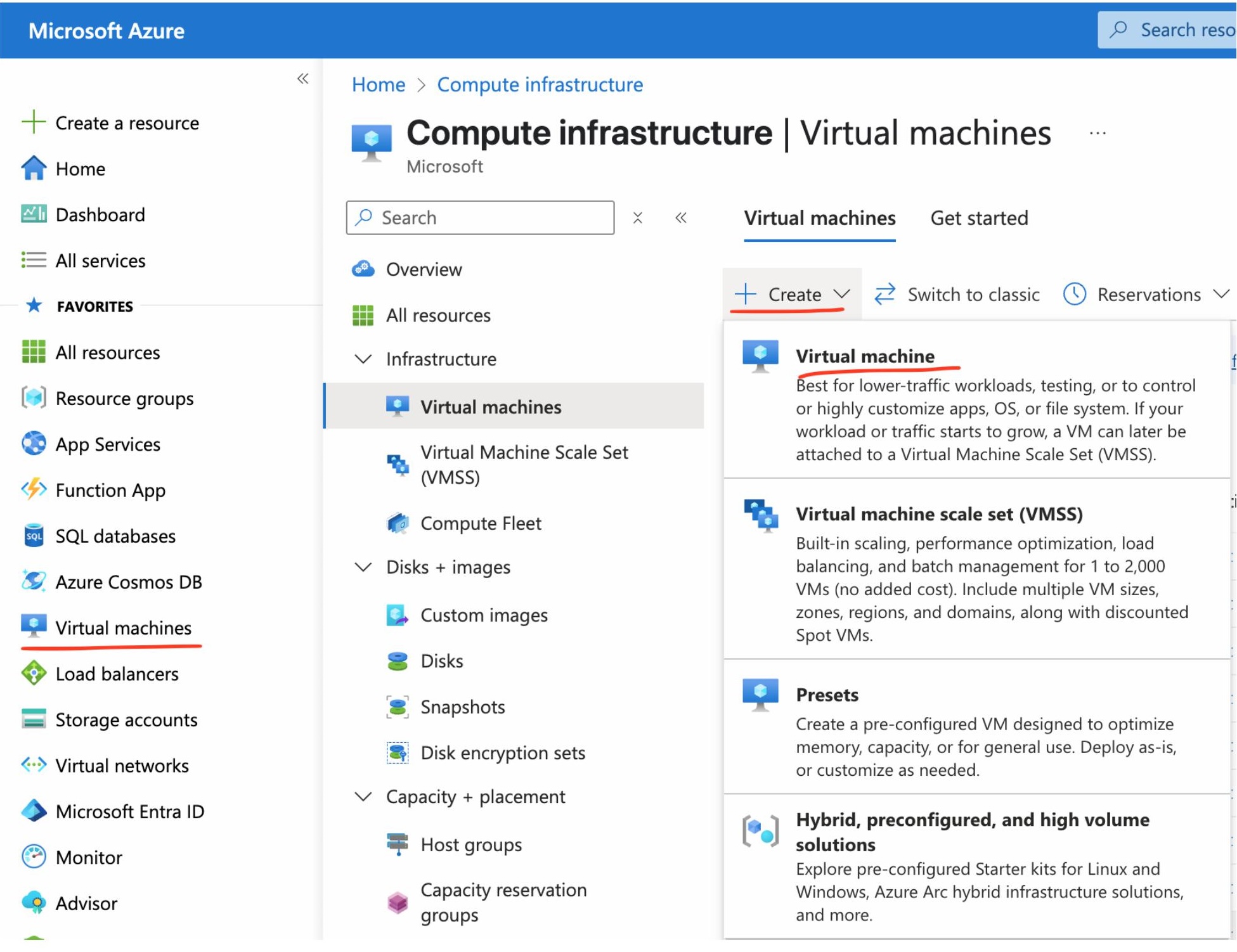Click the Custom images icon

coord(398,615)
